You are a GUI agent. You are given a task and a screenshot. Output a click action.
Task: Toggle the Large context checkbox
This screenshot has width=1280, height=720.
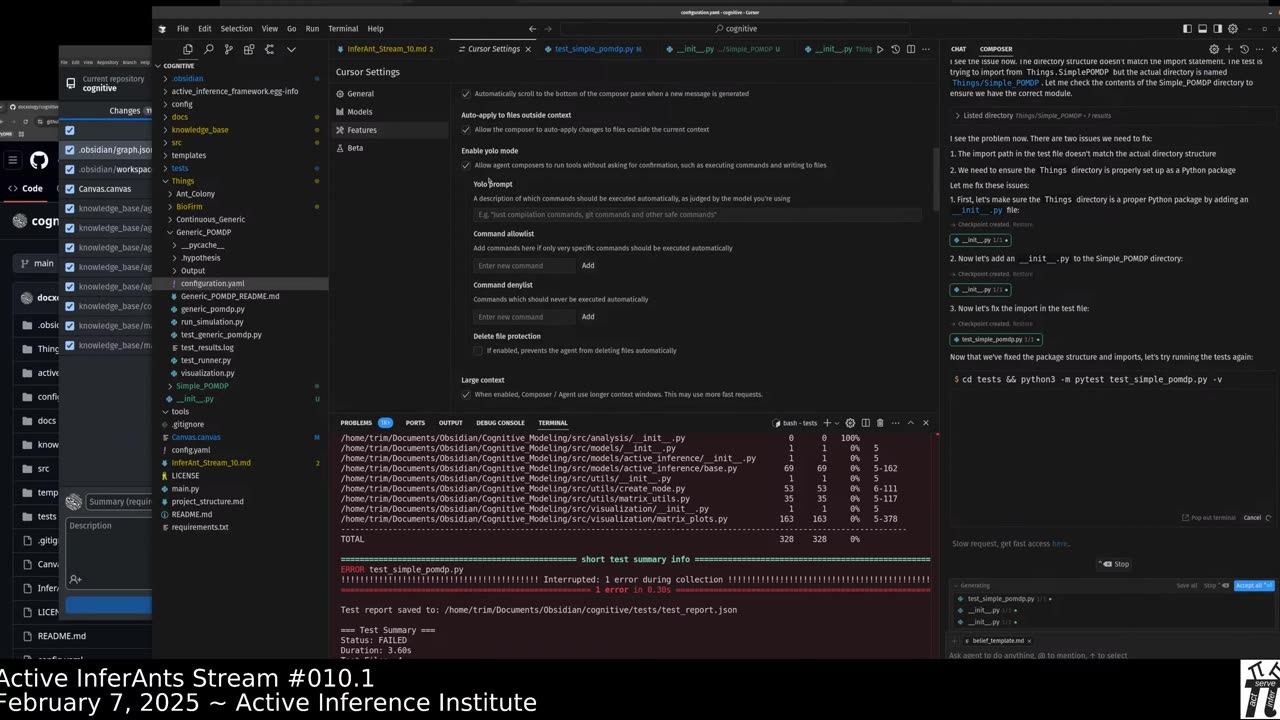pyautogui.click(x=465, y=395)
